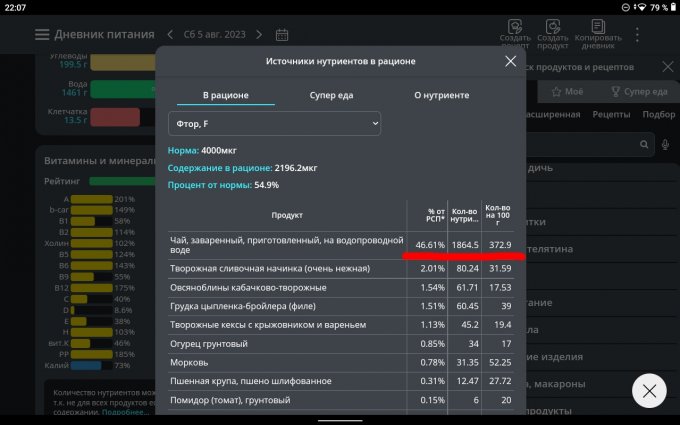Screen dimensions: 680x425
Task: Click the Создать рецепт icon
Action: 514,27
